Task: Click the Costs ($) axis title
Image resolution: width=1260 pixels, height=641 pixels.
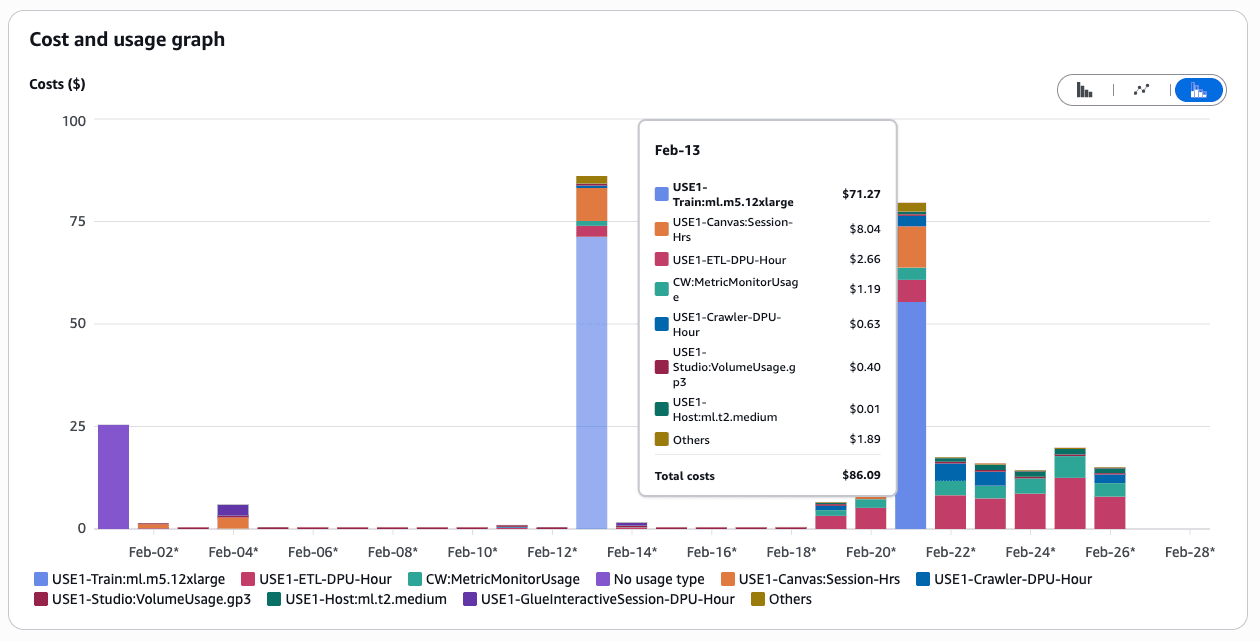Action: [x=55, y=85]
